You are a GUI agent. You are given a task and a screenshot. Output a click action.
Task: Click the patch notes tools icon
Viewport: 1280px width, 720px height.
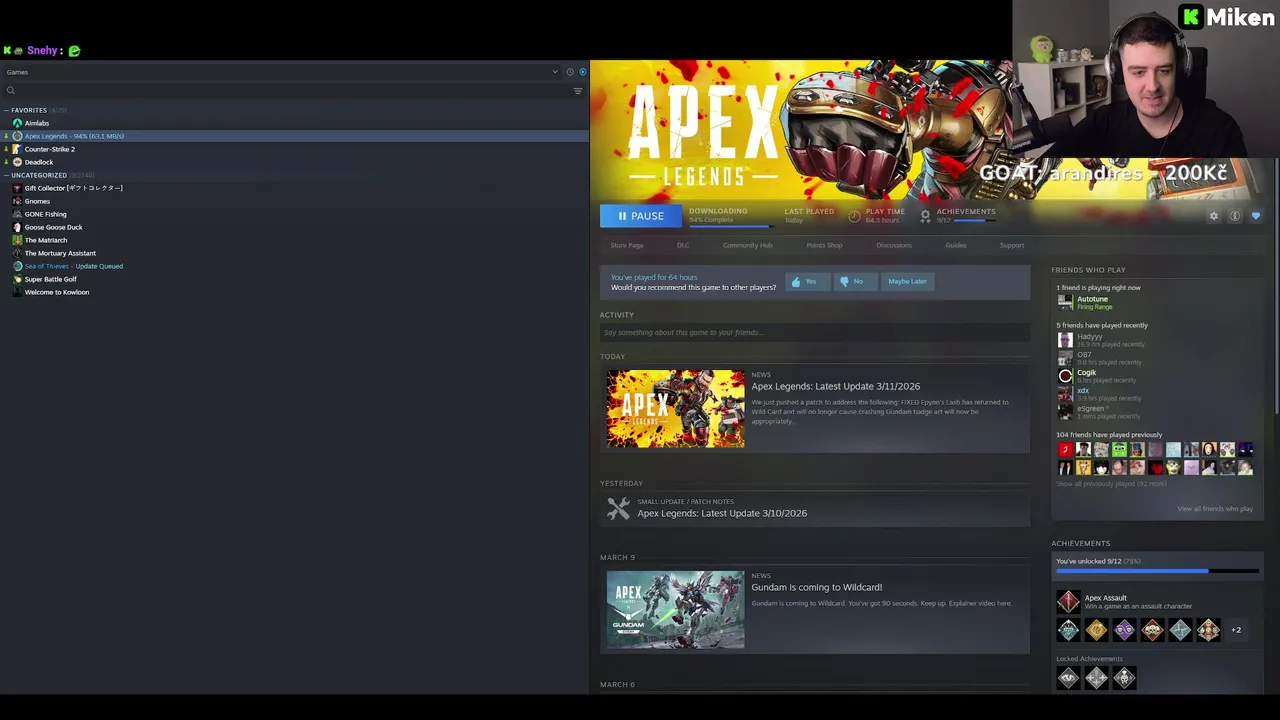point(618,508)
